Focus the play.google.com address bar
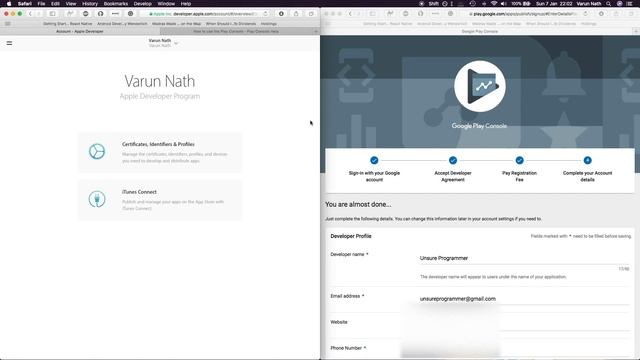 [x=524, y=13]
